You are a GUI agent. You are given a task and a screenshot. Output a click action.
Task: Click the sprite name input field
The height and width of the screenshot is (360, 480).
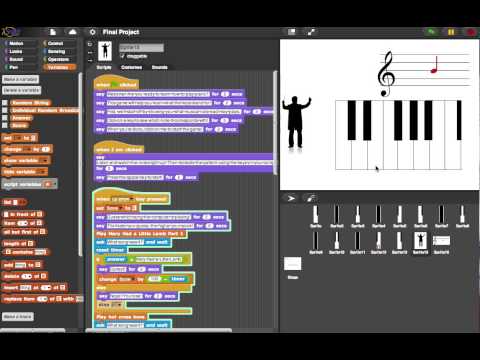[x=141, y=48]
